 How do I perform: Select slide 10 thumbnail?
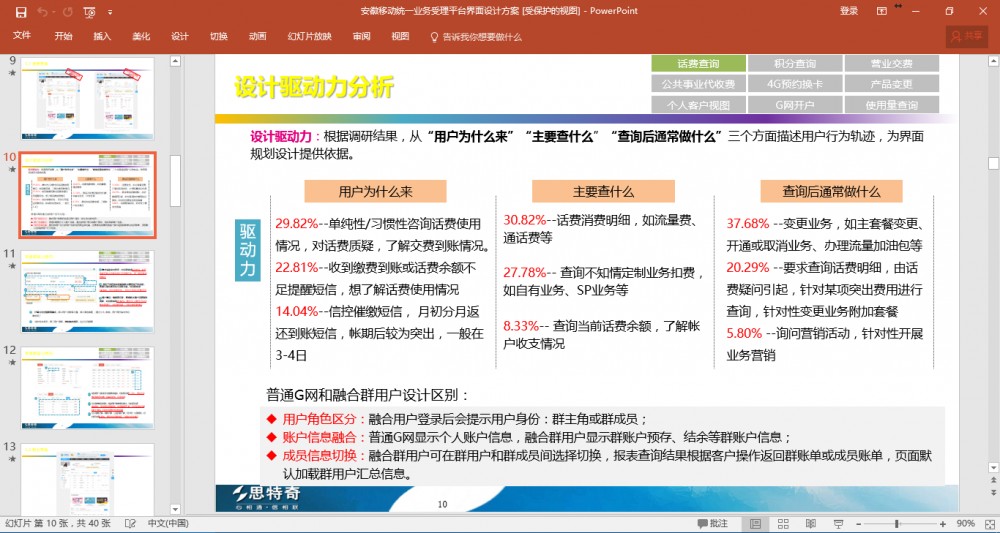click(x=87, y=195)
